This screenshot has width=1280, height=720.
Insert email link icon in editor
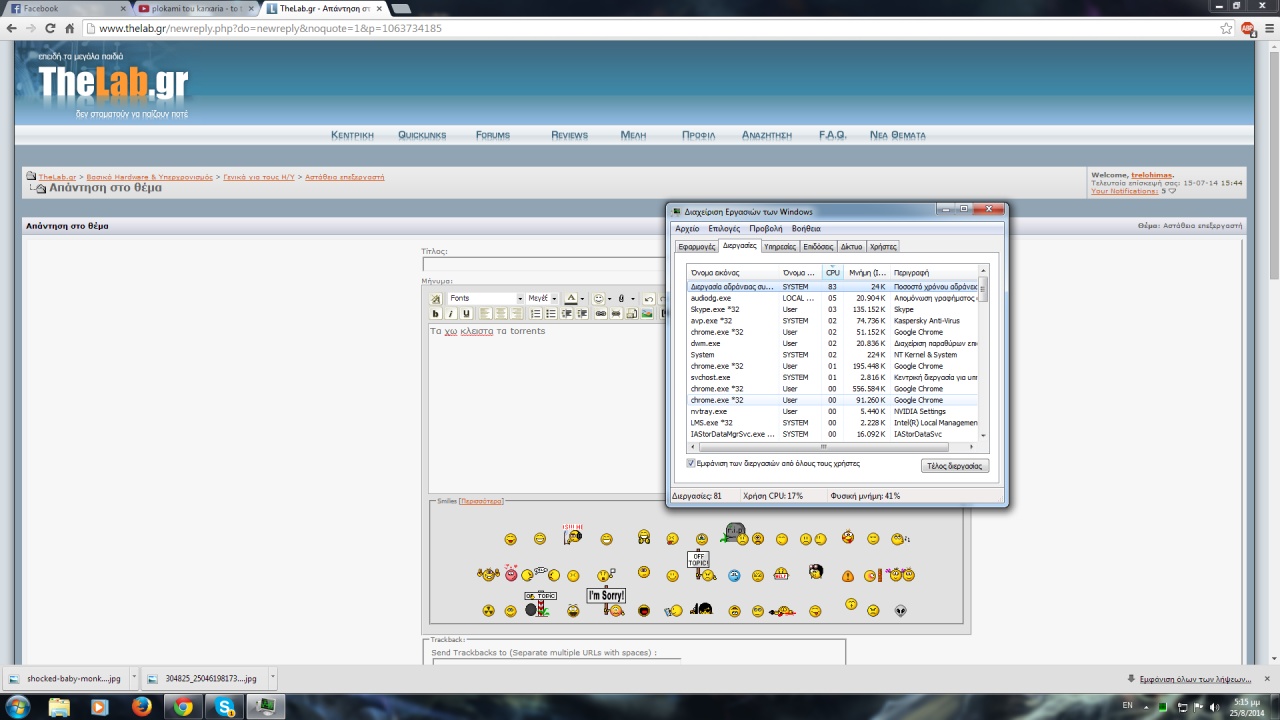[632, 313]
